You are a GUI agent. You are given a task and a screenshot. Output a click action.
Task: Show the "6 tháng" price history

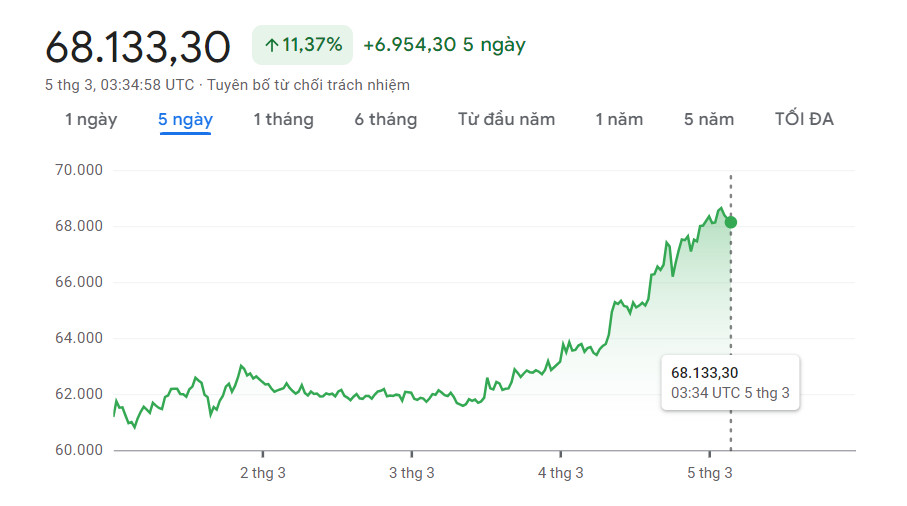(385, 119)
